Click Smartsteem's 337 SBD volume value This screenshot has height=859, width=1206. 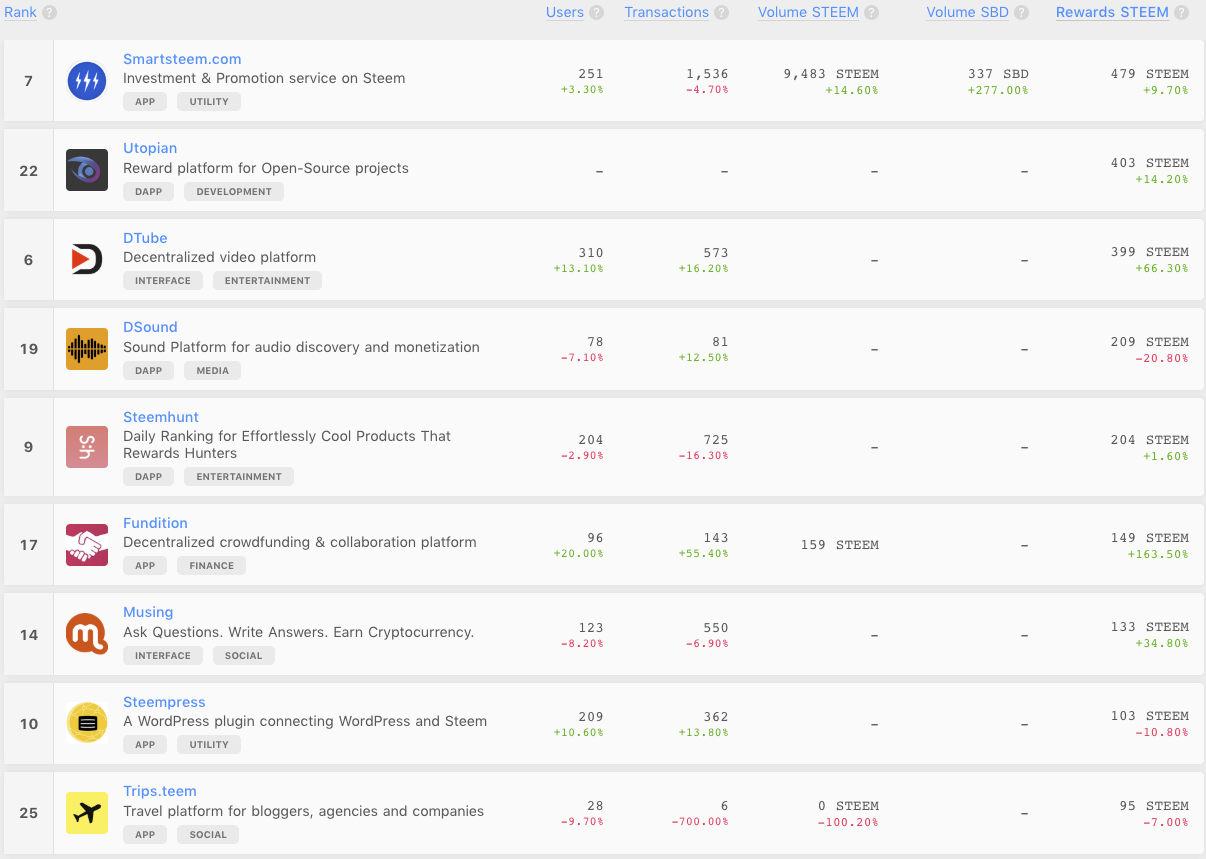[999, 74]
